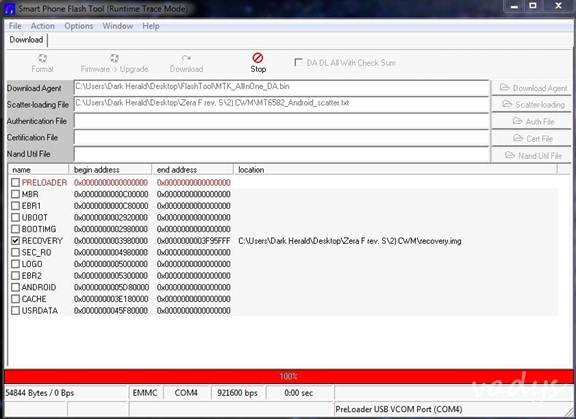This screenshot has width=576, height=419.
Task: Click the end address column header
Action: pos(192,170)
